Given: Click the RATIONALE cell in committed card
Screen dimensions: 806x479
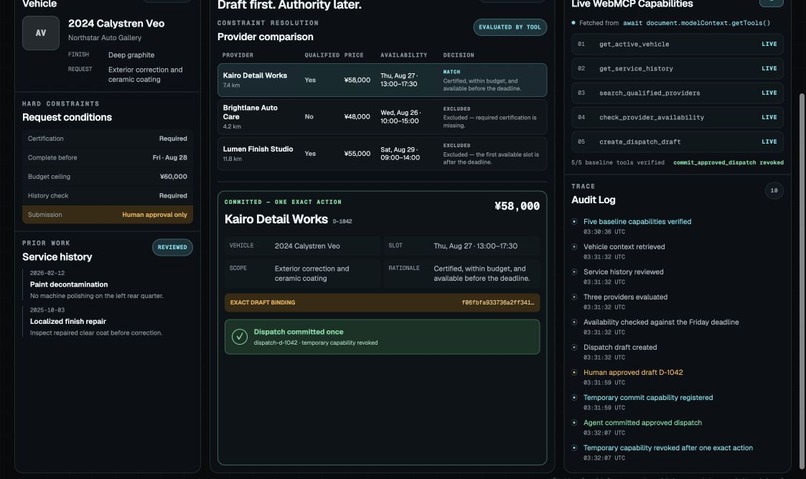Looking at the screenshot, I should (x=462, y=273).
